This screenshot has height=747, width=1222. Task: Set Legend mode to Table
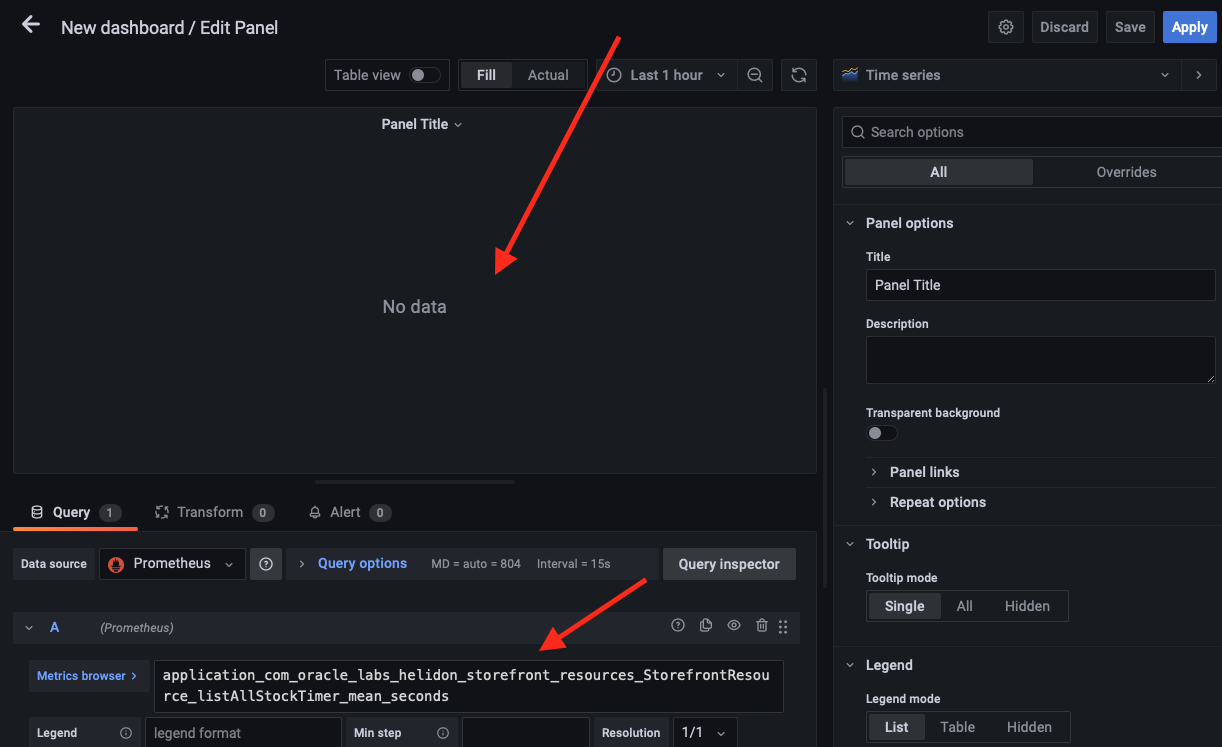click(x=958, y=727)
